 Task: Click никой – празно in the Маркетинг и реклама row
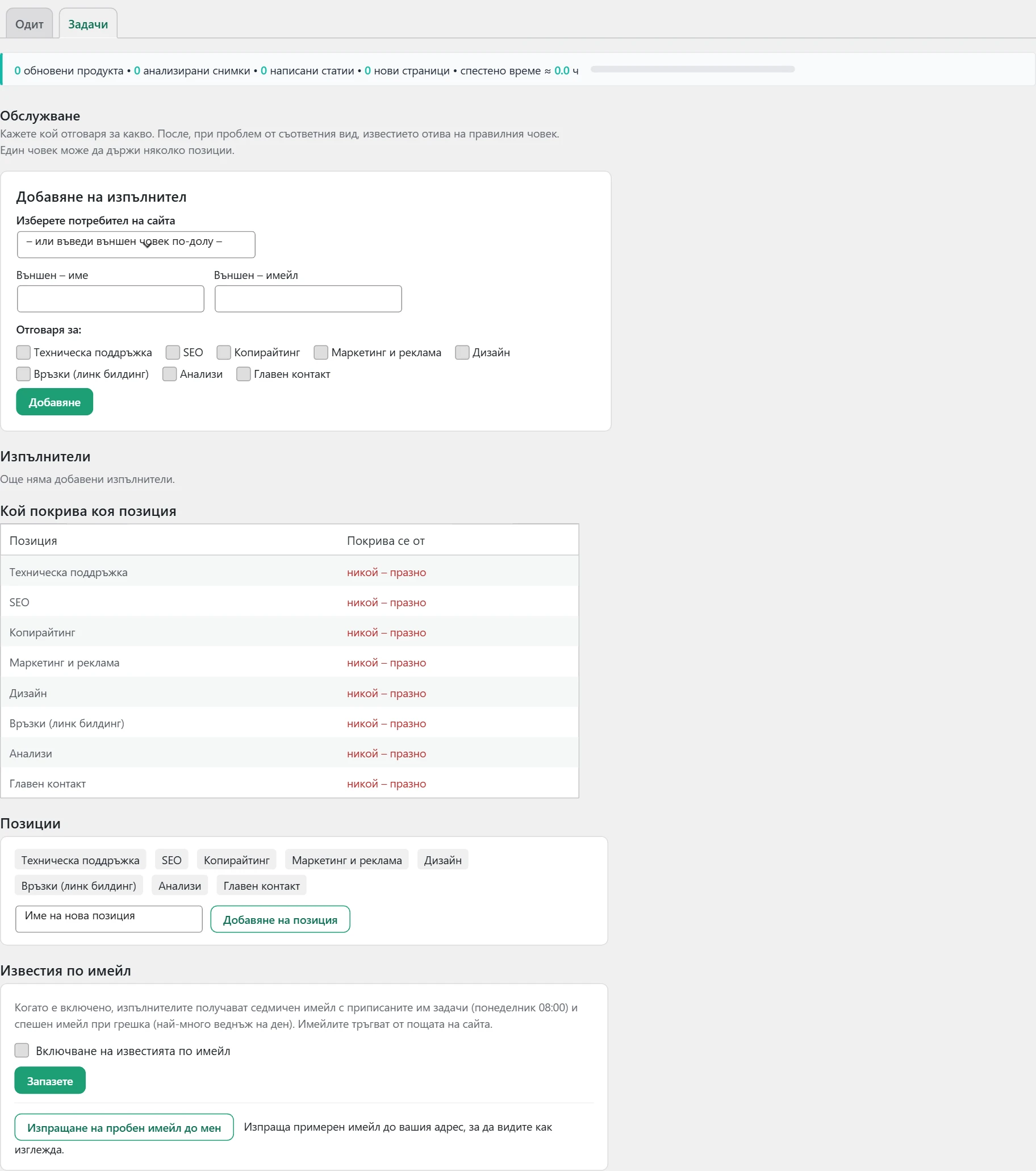387,663
